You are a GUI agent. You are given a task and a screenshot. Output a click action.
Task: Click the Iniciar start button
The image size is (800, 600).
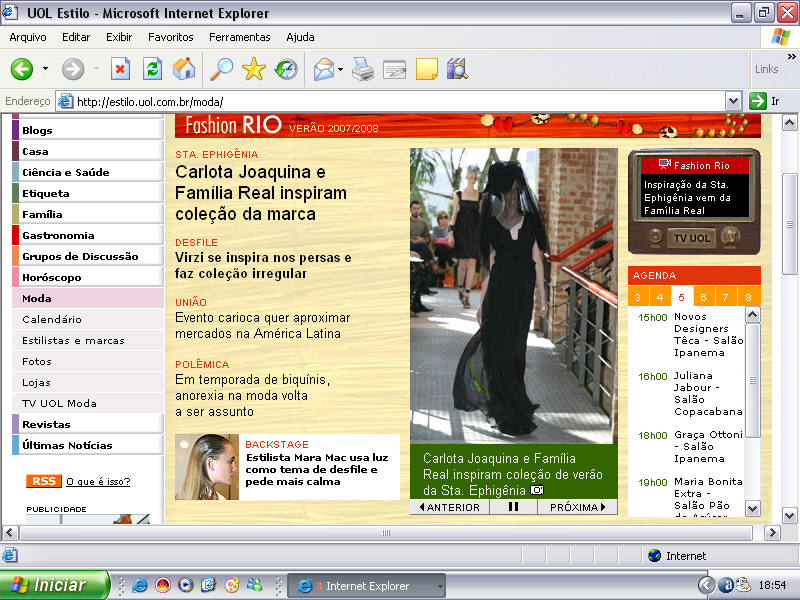[44, 585]
